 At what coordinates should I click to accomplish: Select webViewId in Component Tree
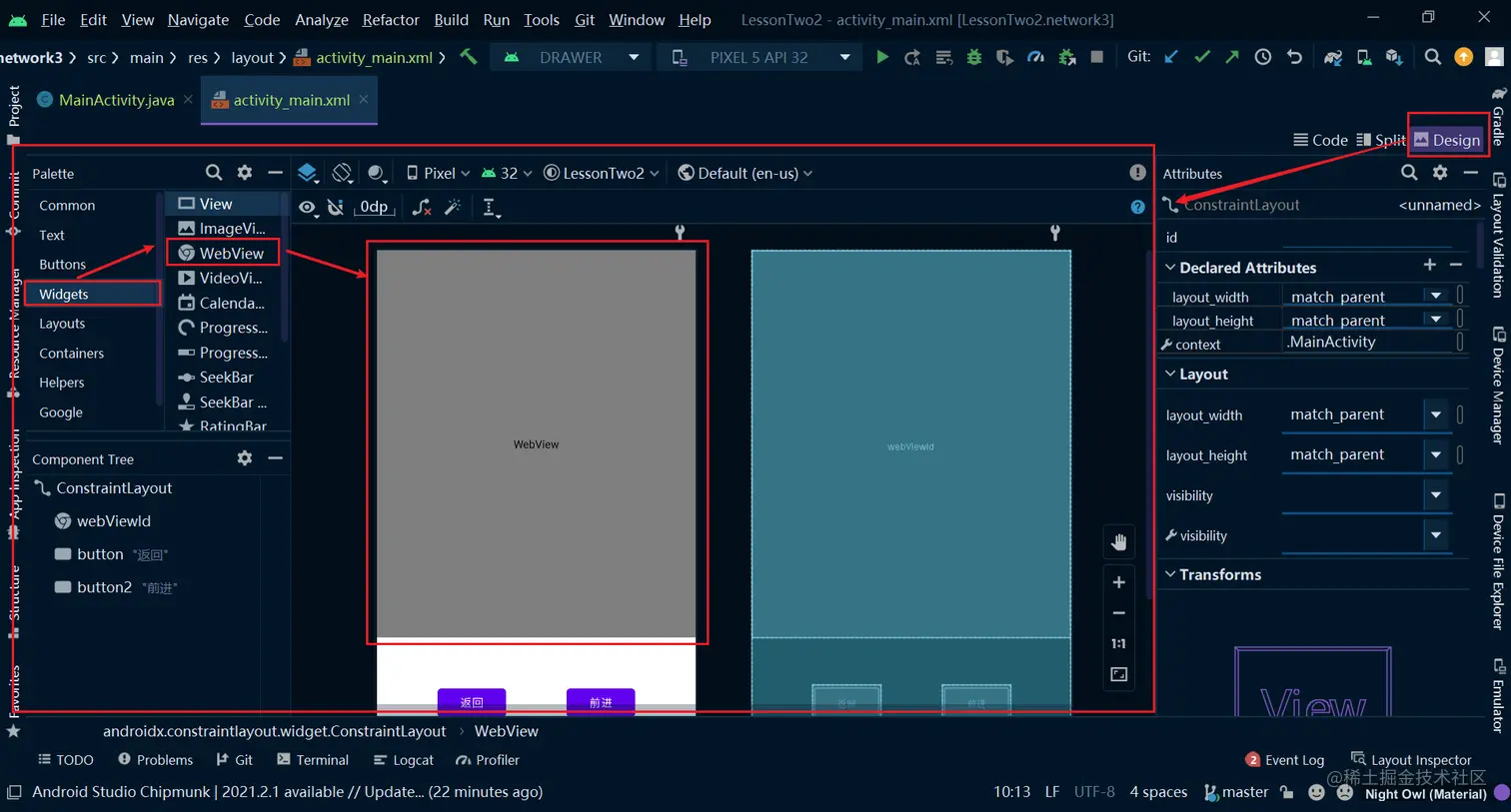click(114, 521)
